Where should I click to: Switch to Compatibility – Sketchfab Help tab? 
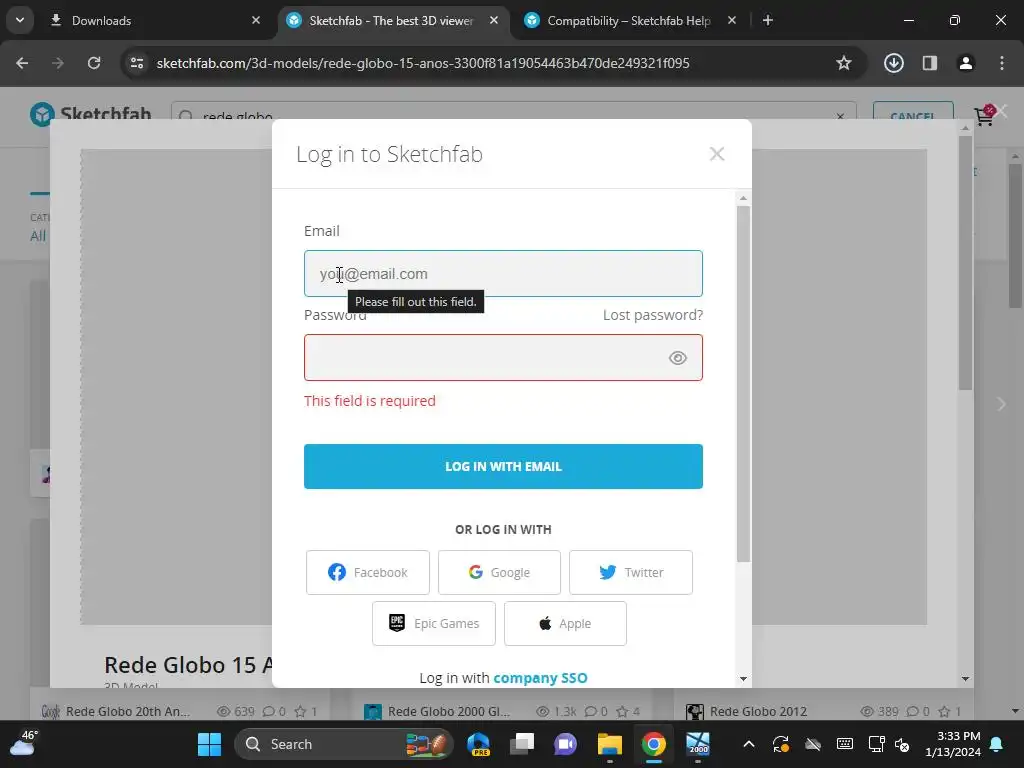point(629,21)
